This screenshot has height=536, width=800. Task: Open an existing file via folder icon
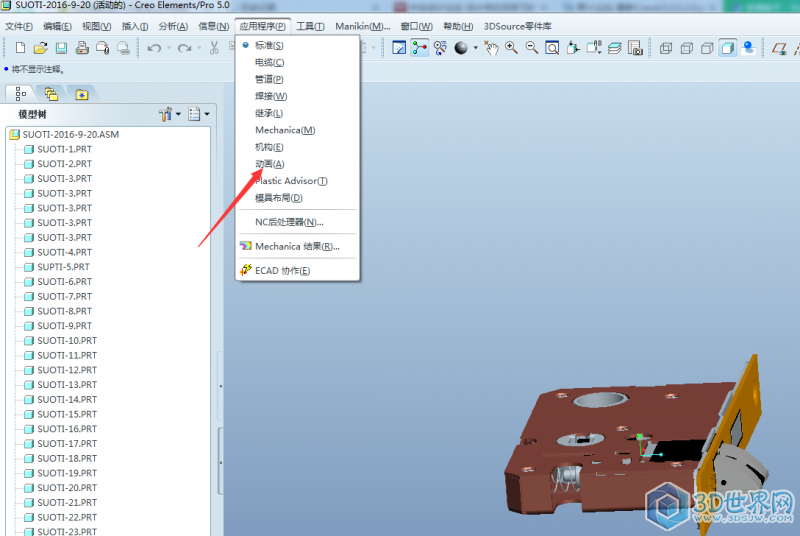tap(41, 48)
